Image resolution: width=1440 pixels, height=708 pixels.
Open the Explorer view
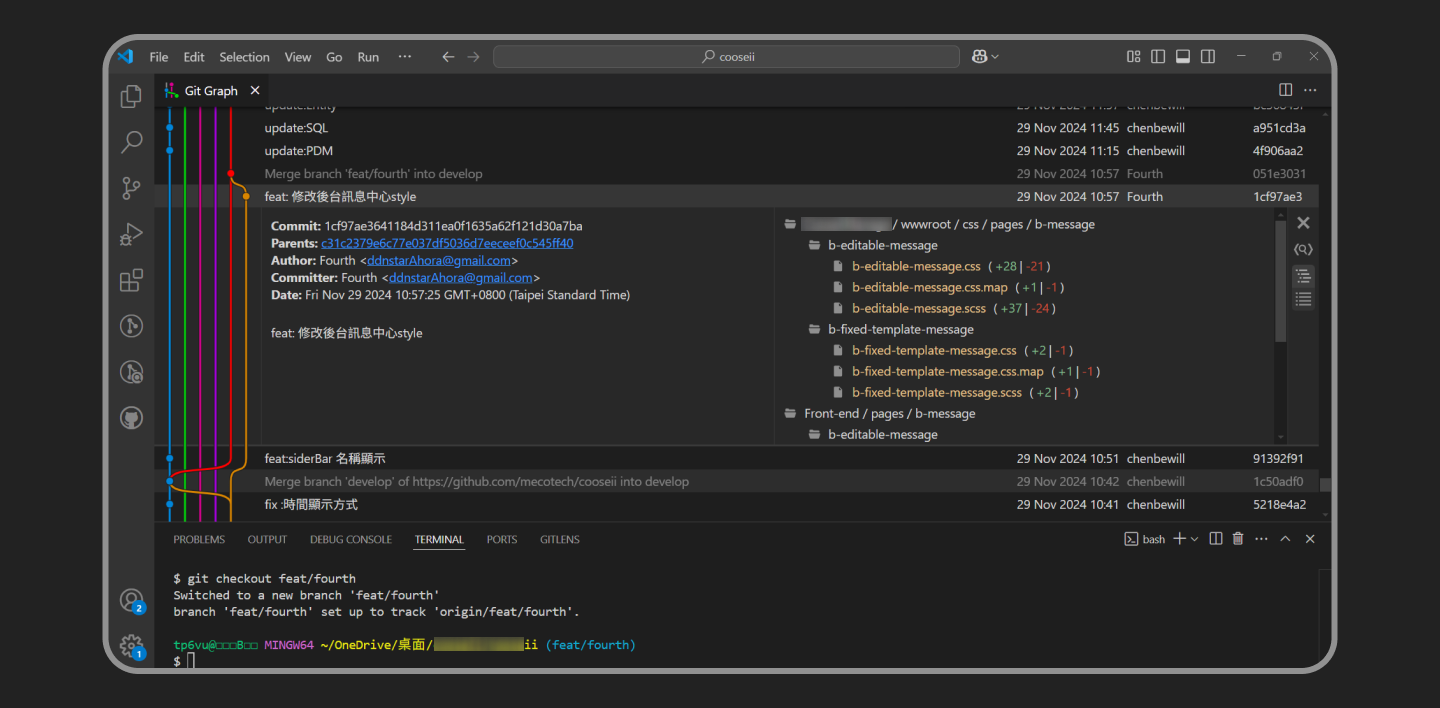click(131, 96)
